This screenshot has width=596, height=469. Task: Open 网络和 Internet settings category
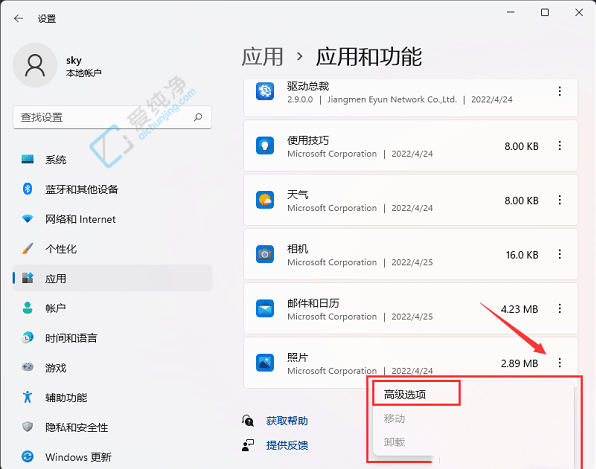pos(112,219)
